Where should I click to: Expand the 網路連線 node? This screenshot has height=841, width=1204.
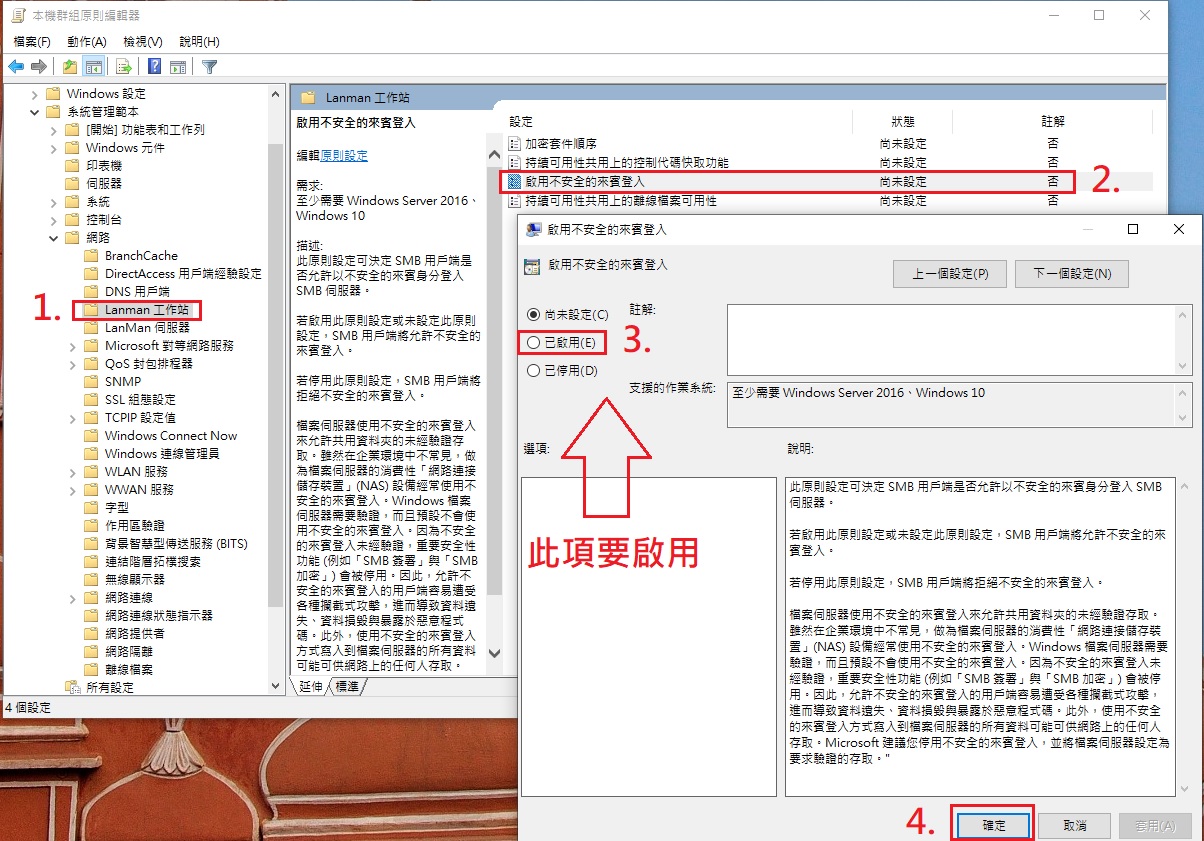coord(73,597)
